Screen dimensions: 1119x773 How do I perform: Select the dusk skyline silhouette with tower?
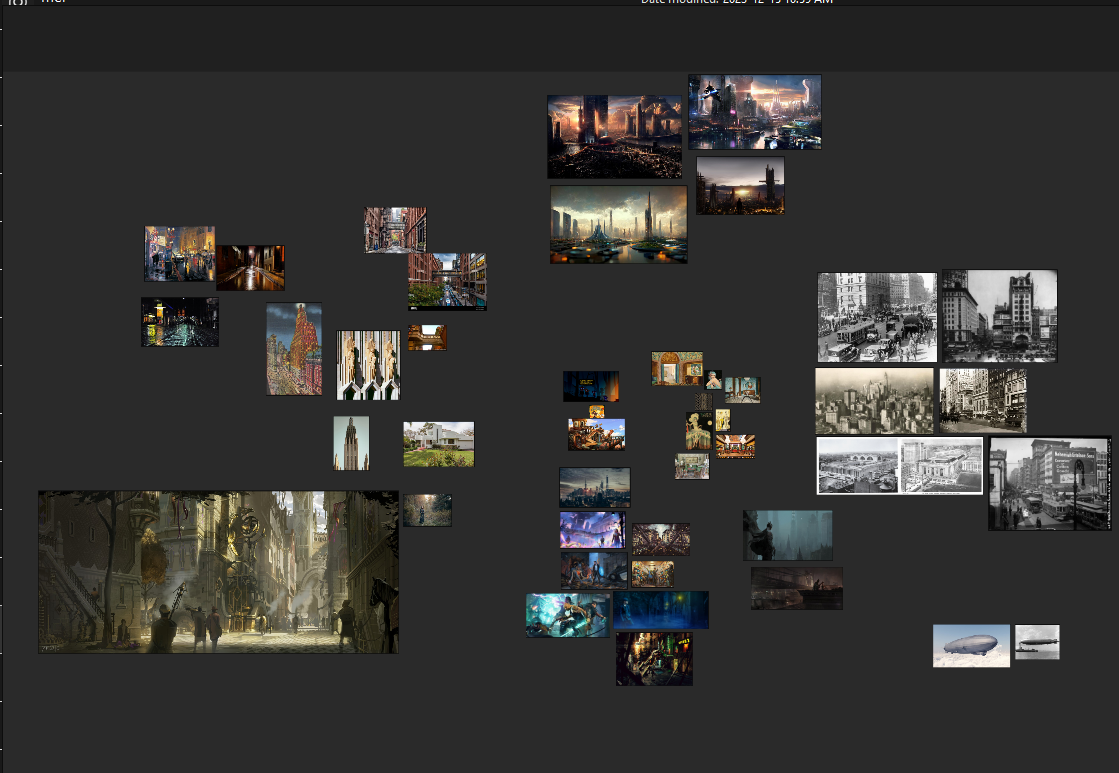coord(740,186)
